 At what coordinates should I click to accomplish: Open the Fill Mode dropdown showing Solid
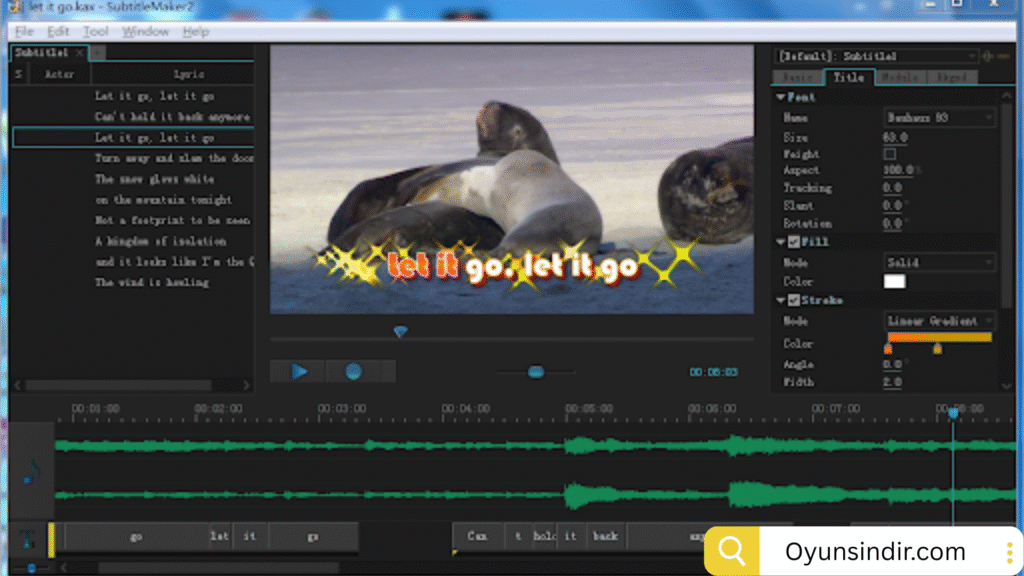939,262
